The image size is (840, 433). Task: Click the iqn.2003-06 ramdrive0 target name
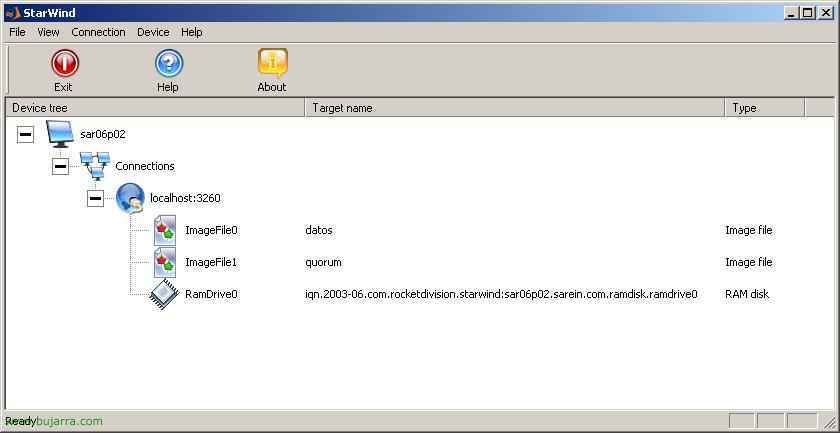coord(501,294)
